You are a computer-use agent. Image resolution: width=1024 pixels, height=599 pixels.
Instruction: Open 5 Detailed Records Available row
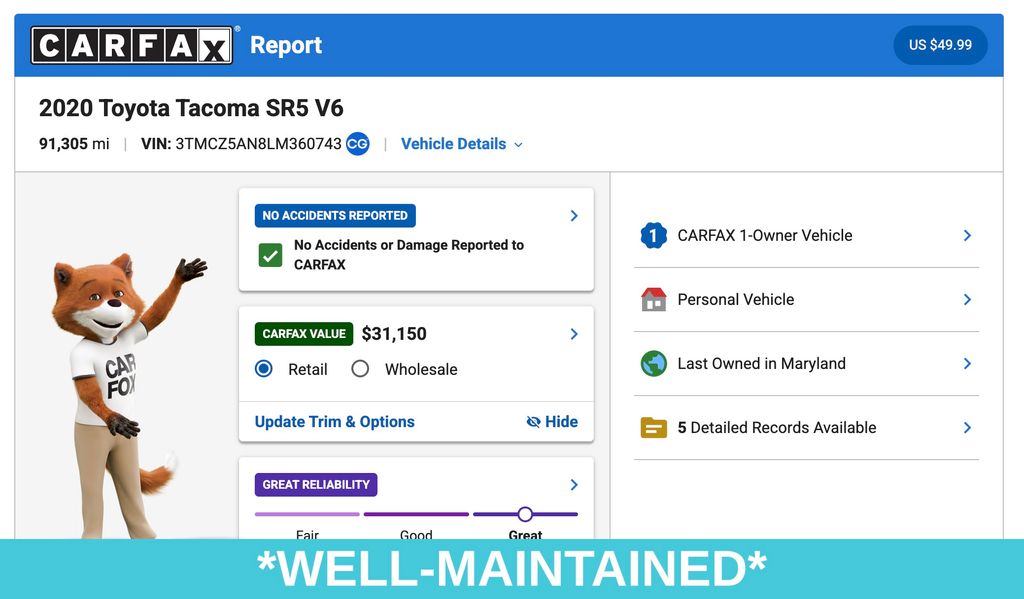(806, 427)
